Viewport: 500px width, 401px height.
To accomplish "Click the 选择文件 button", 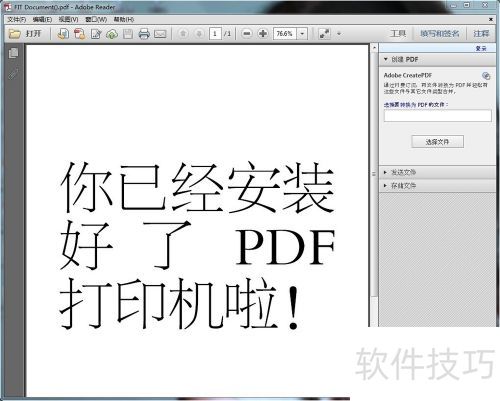I will click(x=437, y=142).
